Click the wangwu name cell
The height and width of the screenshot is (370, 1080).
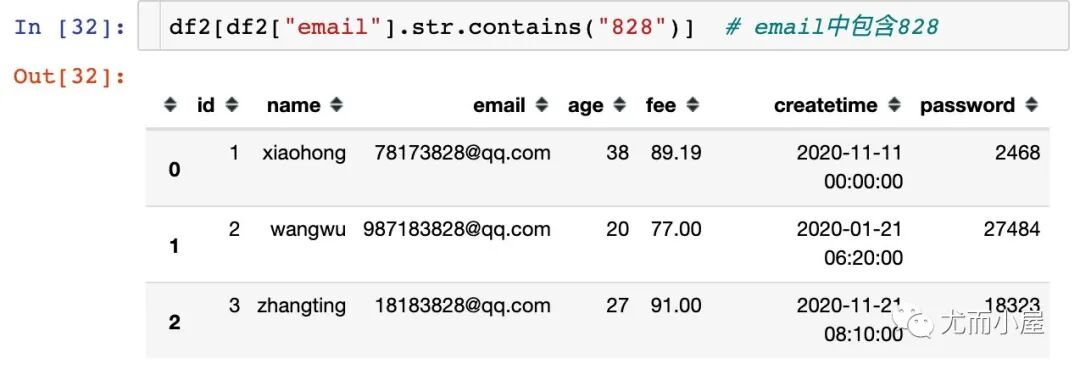tap(308, 229)
